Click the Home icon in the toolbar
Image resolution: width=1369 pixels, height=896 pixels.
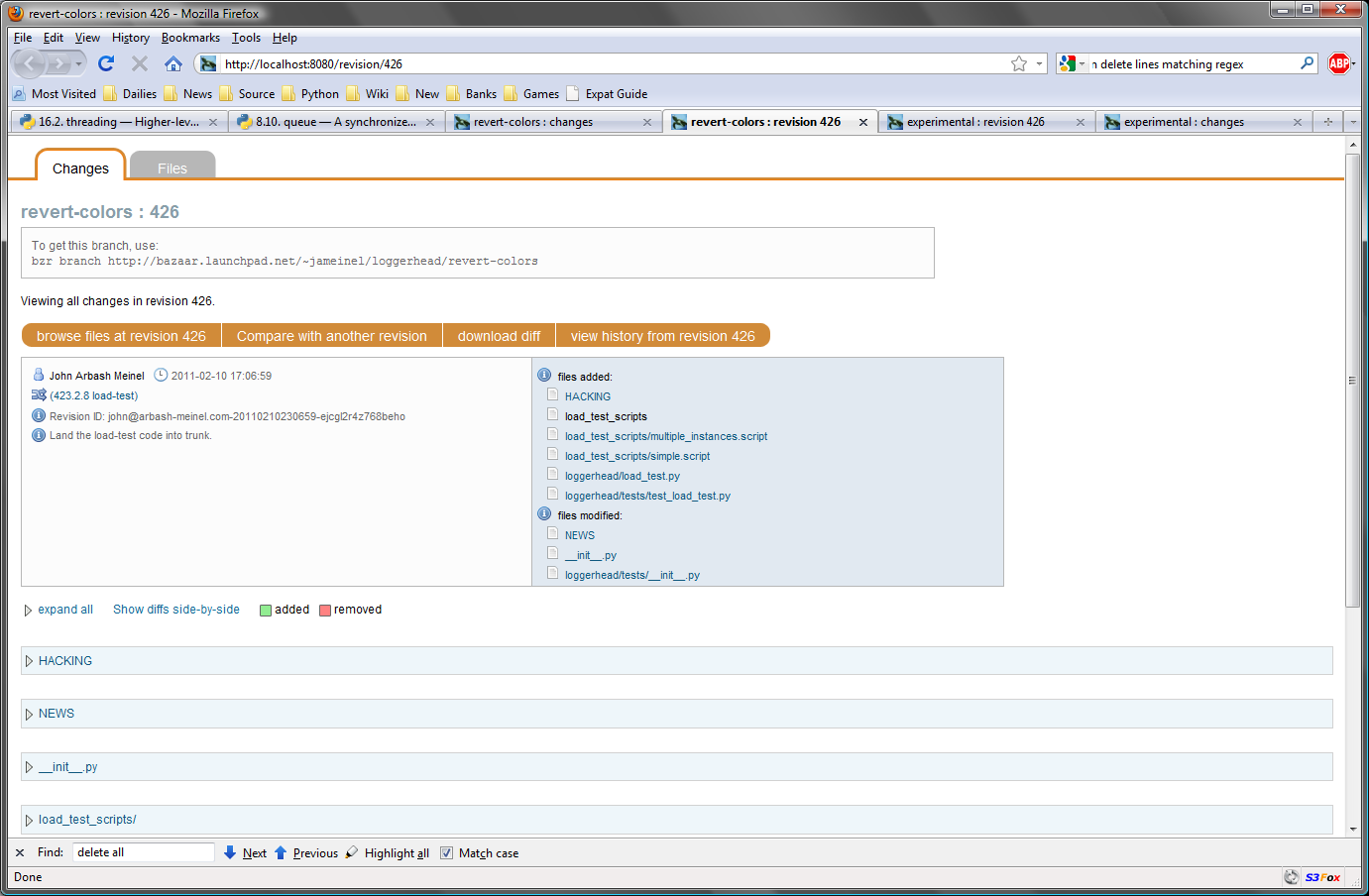point(173,63)
